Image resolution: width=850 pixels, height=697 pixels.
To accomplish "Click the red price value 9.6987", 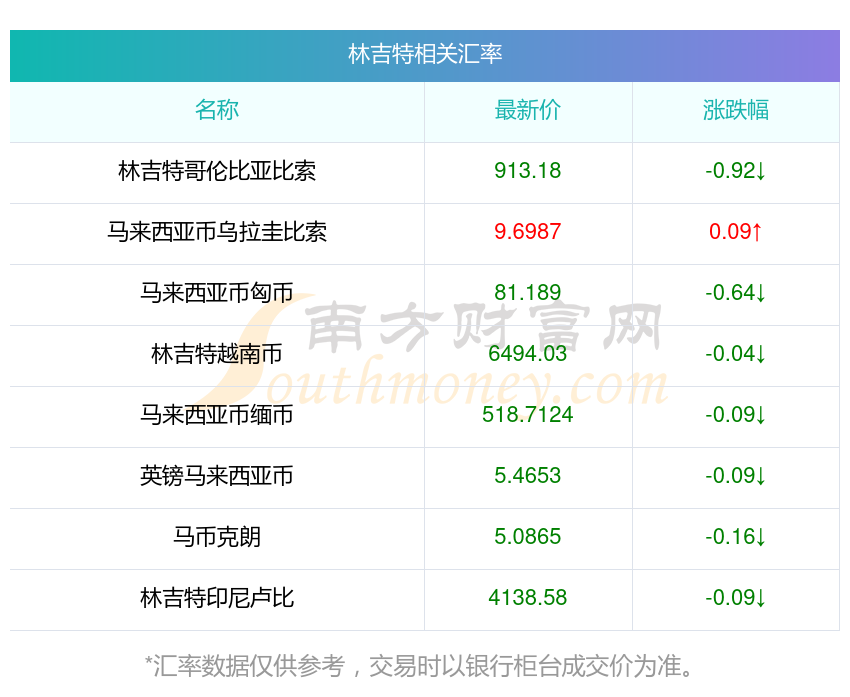I will tap(527, 232).
